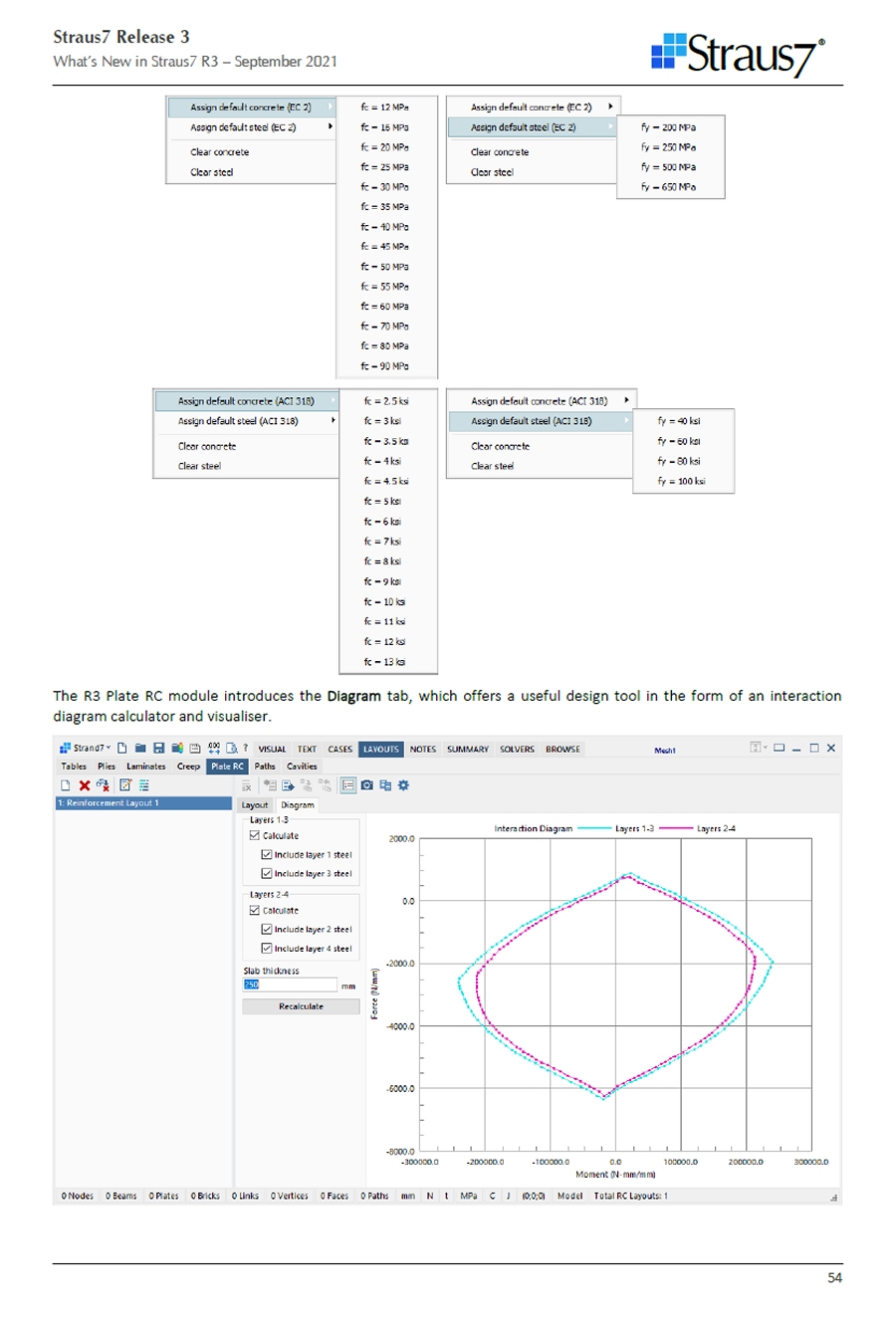Image resolution: width=896 pixels, height=1320 pixels.
Task: Open the gear settings icon in toolbar
Action: pos(403,785)
